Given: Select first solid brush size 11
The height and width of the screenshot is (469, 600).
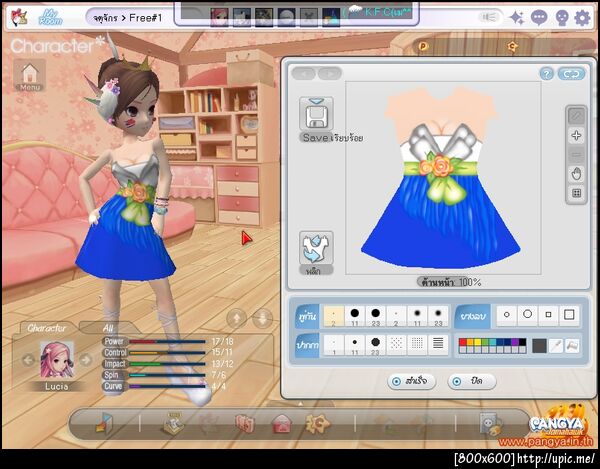Looking at the screenshot, I should (x=355, y=316).
